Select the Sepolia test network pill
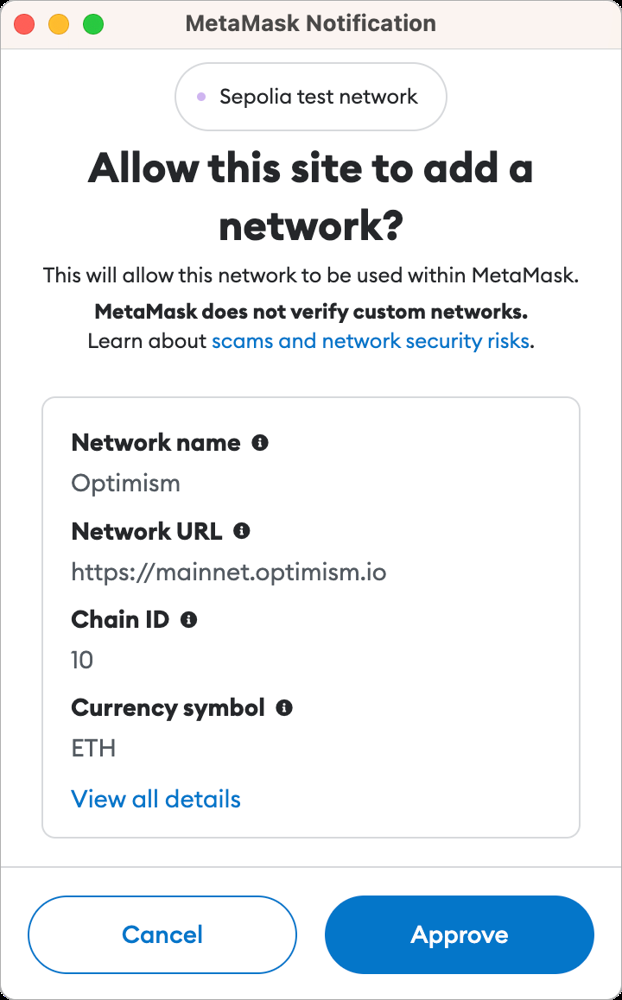Viewport: 622px width, 1000px height. [311, 97]
